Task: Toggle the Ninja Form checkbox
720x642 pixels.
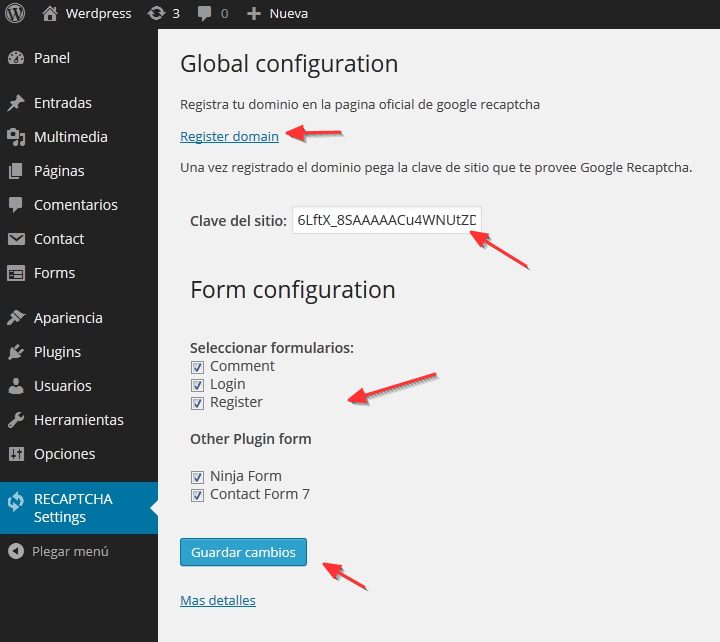Action: click(x=197, y=477)
